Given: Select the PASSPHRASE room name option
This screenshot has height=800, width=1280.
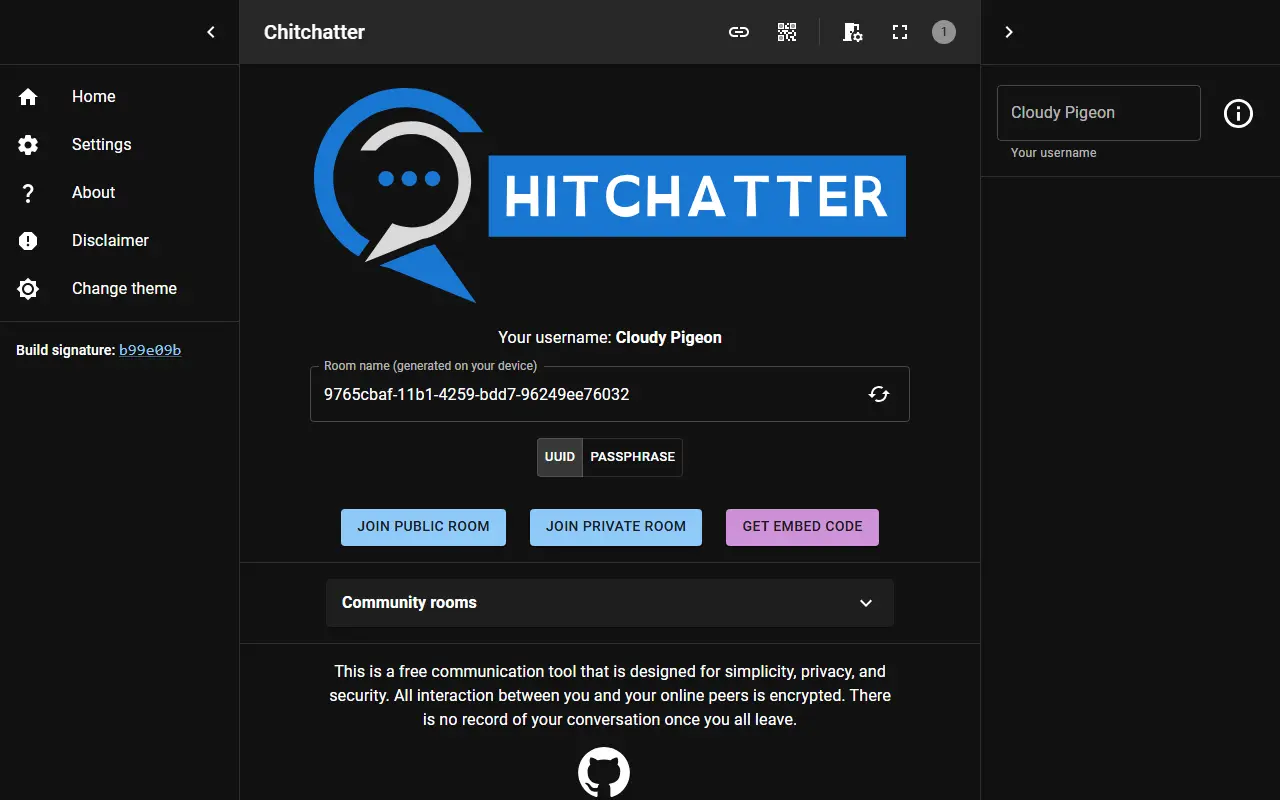Looking at the screenshot, I should tap(633, 457).
